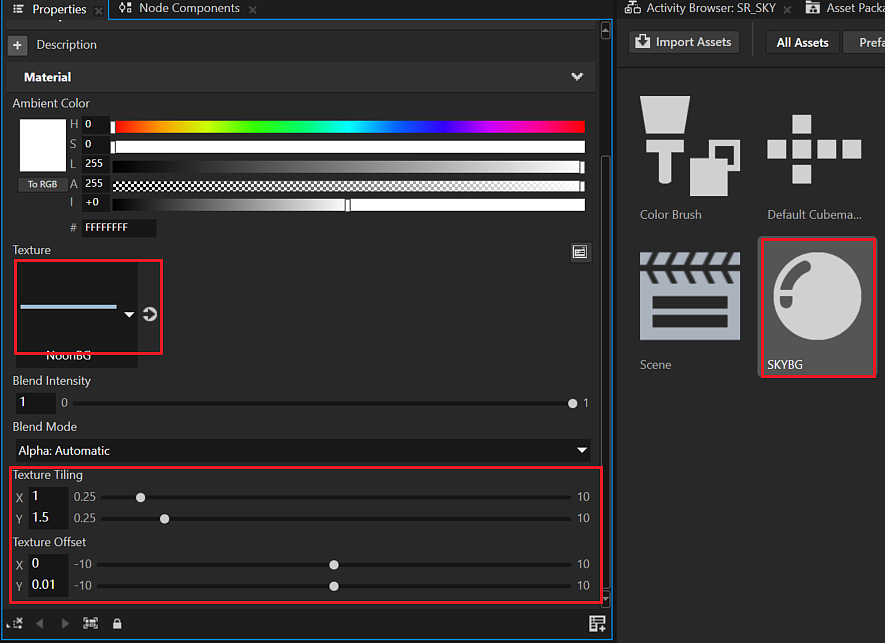The width and height of the screenshot is (885, 643).
Task: Click the Texture Tiling Y slider handle
Action: click(x=164, y=519)
